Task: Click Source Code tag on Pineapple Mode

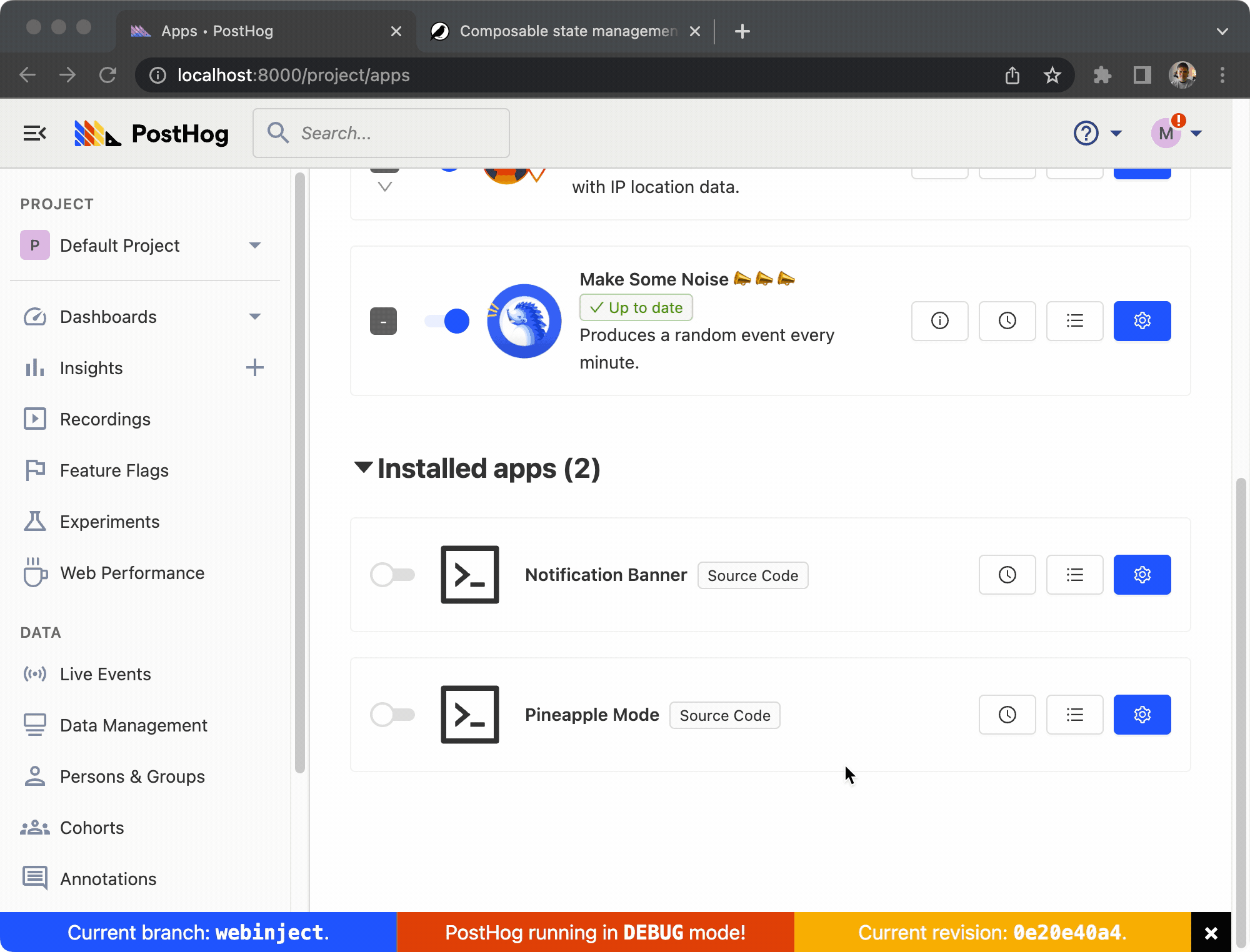Action: click(724, 715)
